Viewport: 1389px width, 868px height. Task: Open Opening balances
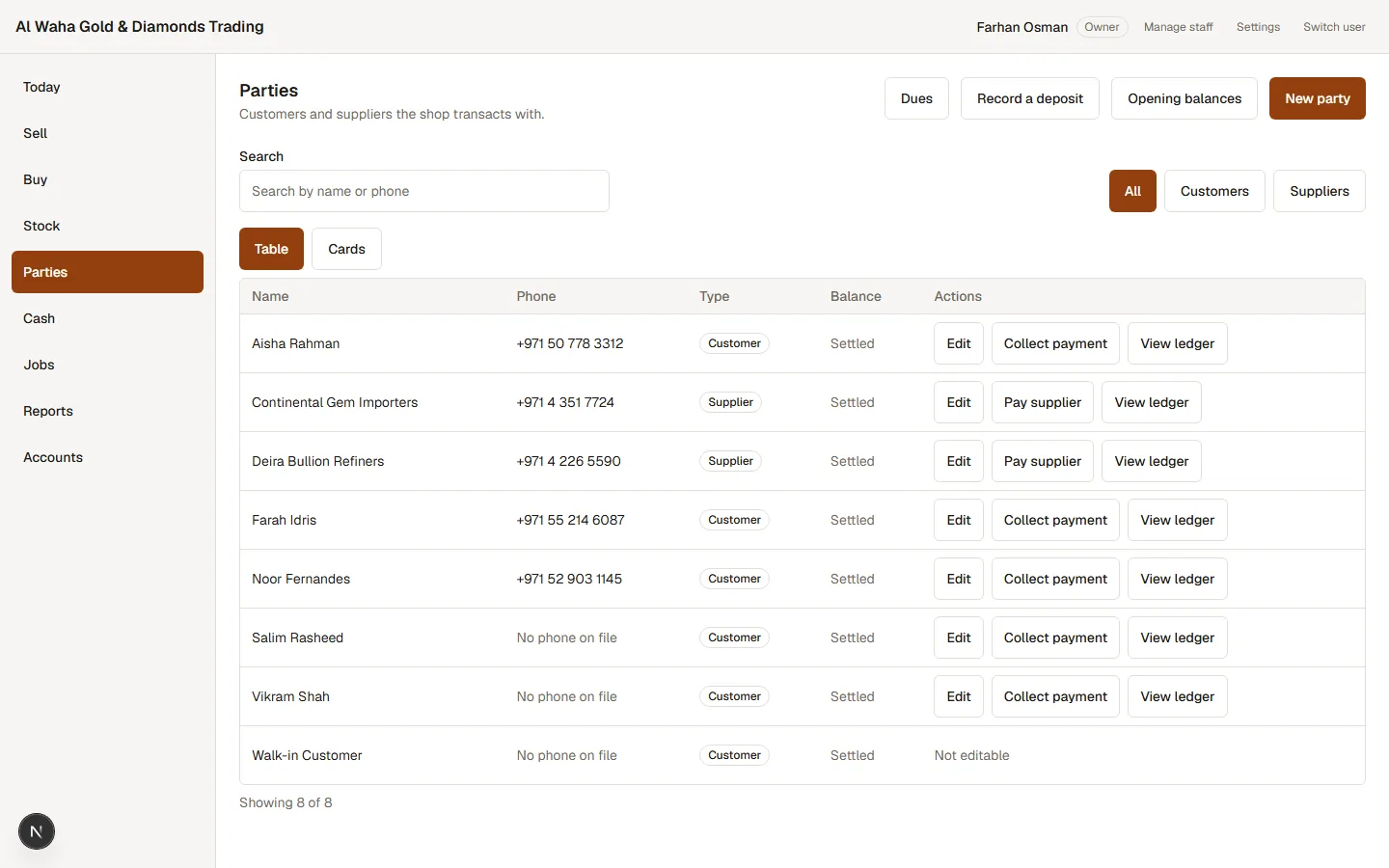(1185, 98)
